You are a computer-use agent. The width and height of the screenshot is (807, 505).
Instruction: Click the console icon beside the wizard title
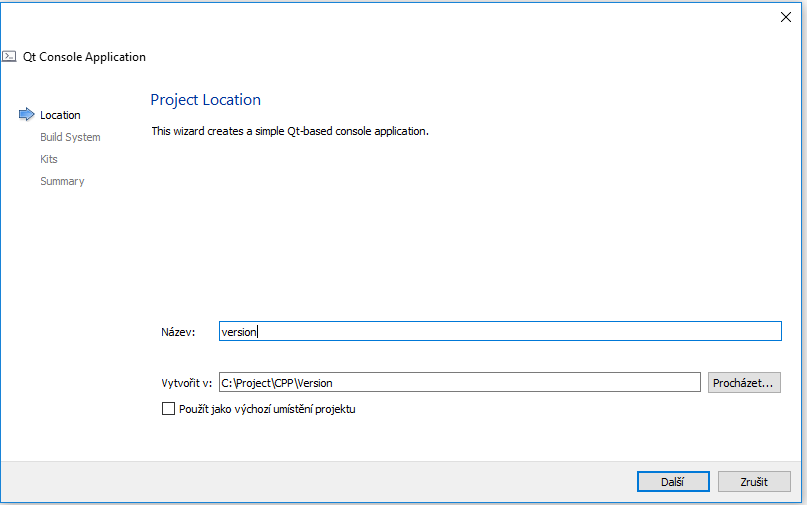click(9, 57)
